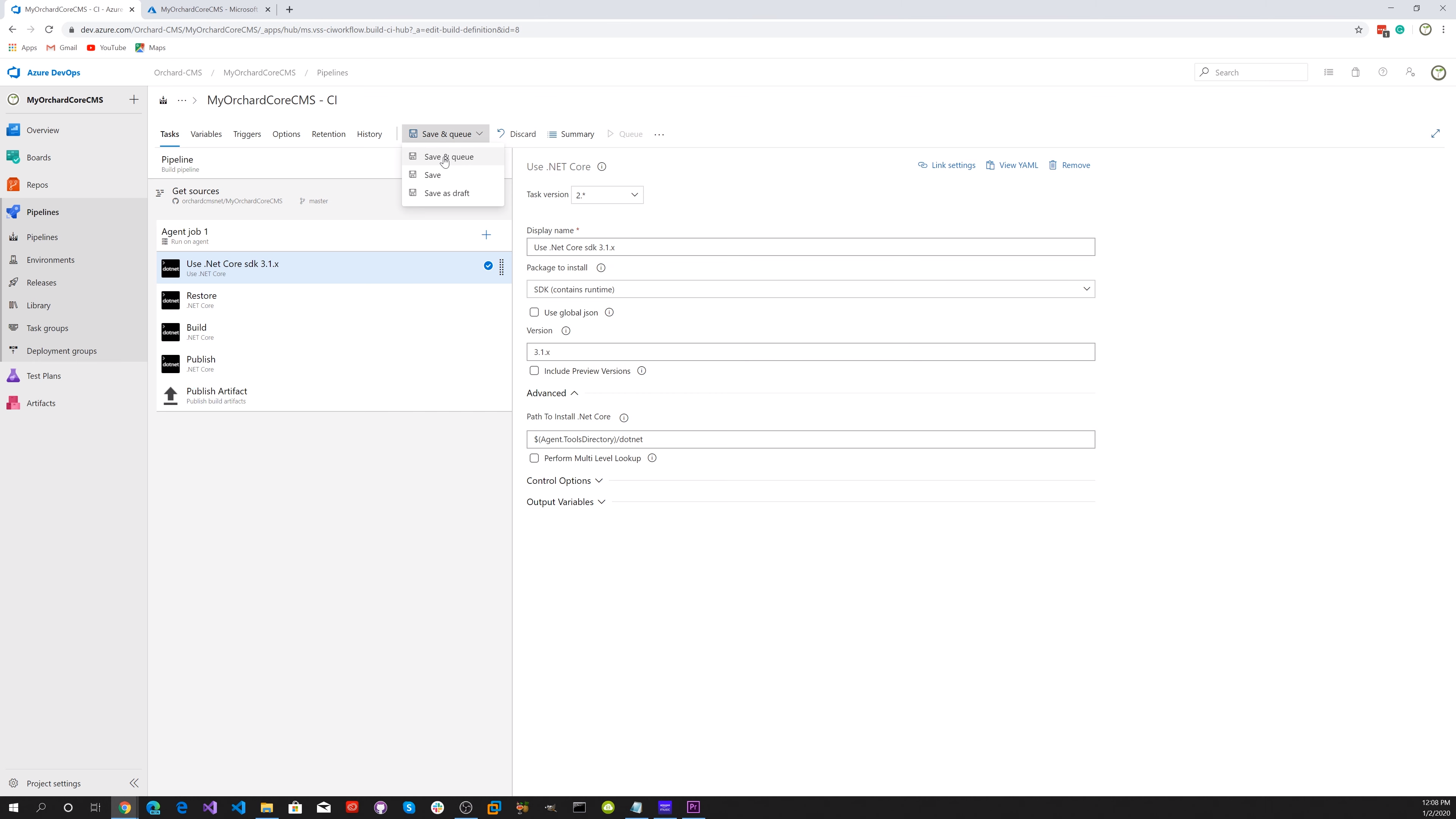Open Boards in the sidebar
Image resolution: width=1456 pixels, height=819 pixels.
(38, 157)
